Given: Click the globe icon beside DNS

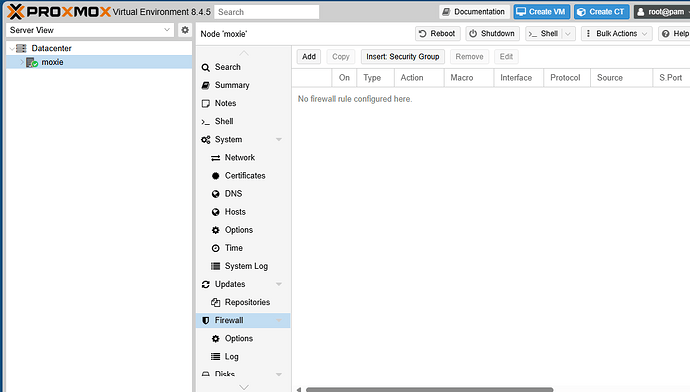Looking at the screenshot, I should pos(216,194).
